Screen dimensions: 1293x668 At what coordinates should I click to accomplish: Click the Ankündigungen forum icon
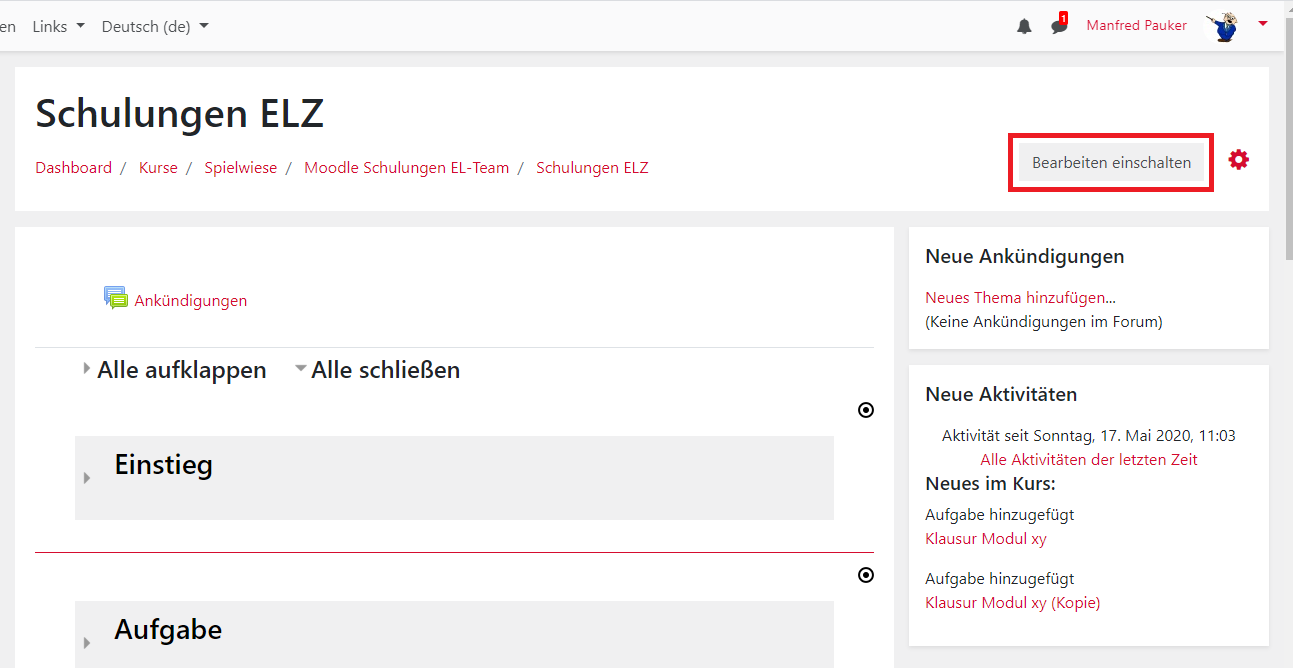115,296
